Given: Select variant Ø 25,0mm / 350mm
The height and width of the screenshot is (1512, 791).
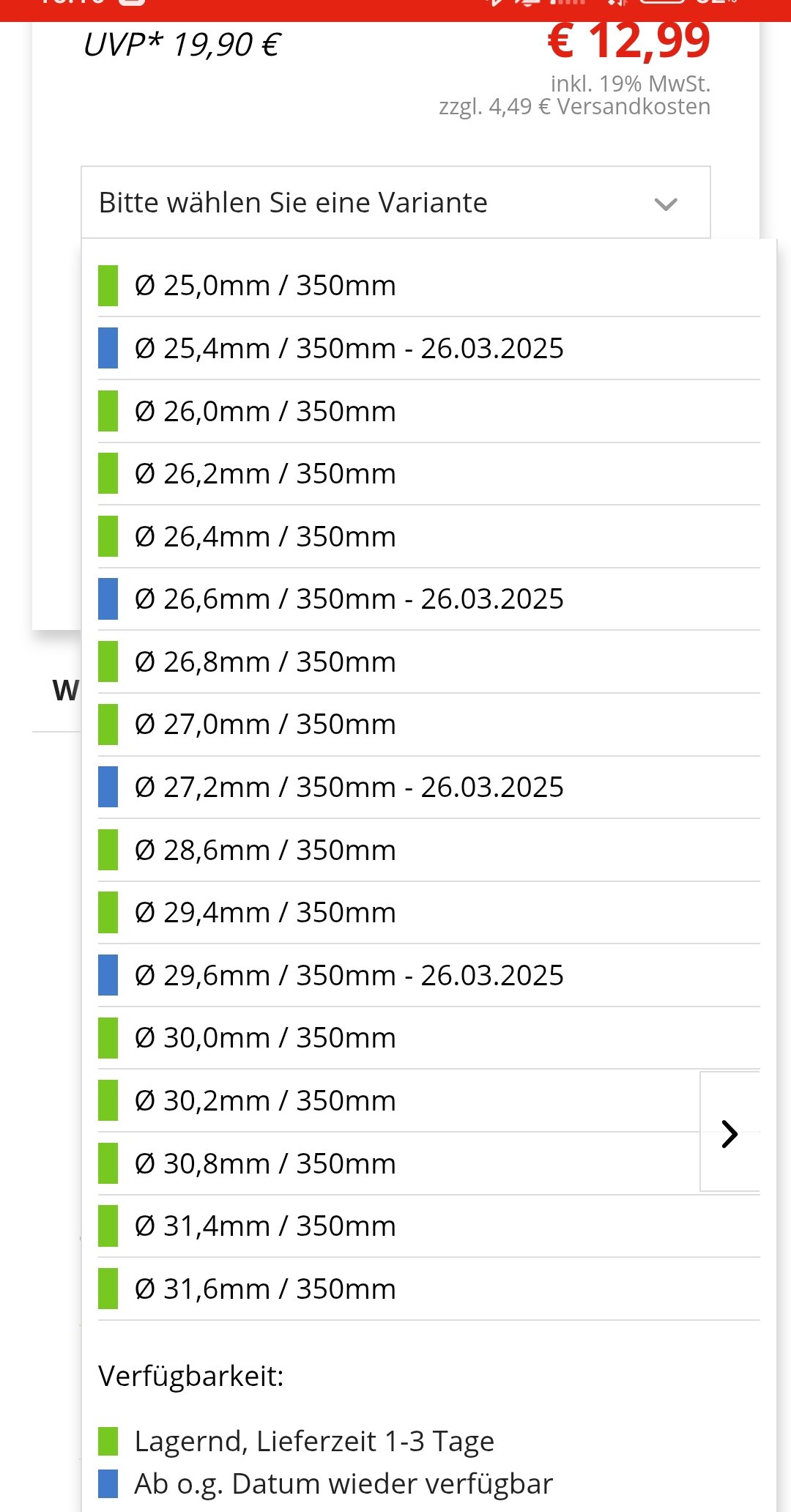Looking at the screenshot, I should pos(265,286).
